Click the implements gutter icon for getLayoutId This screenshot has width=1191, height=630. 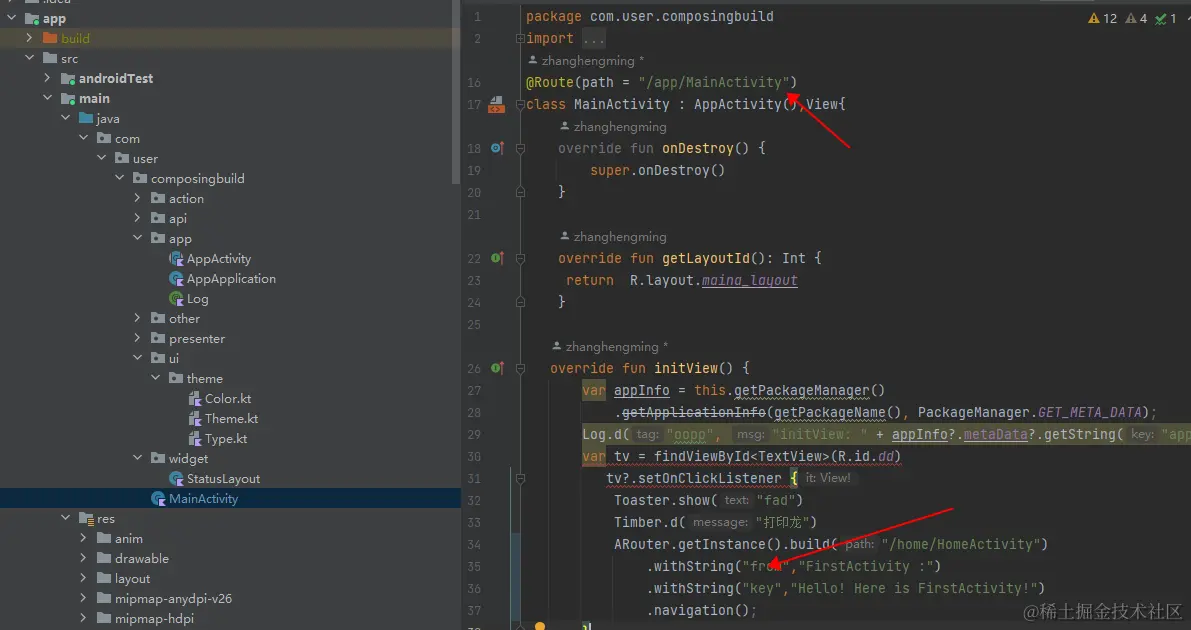point(497,258)
